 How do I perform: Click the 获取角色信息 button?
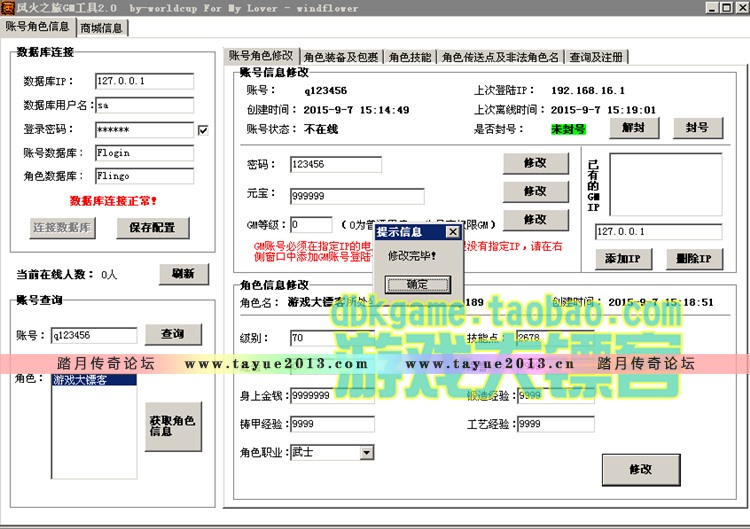click(x=173, y=427)
